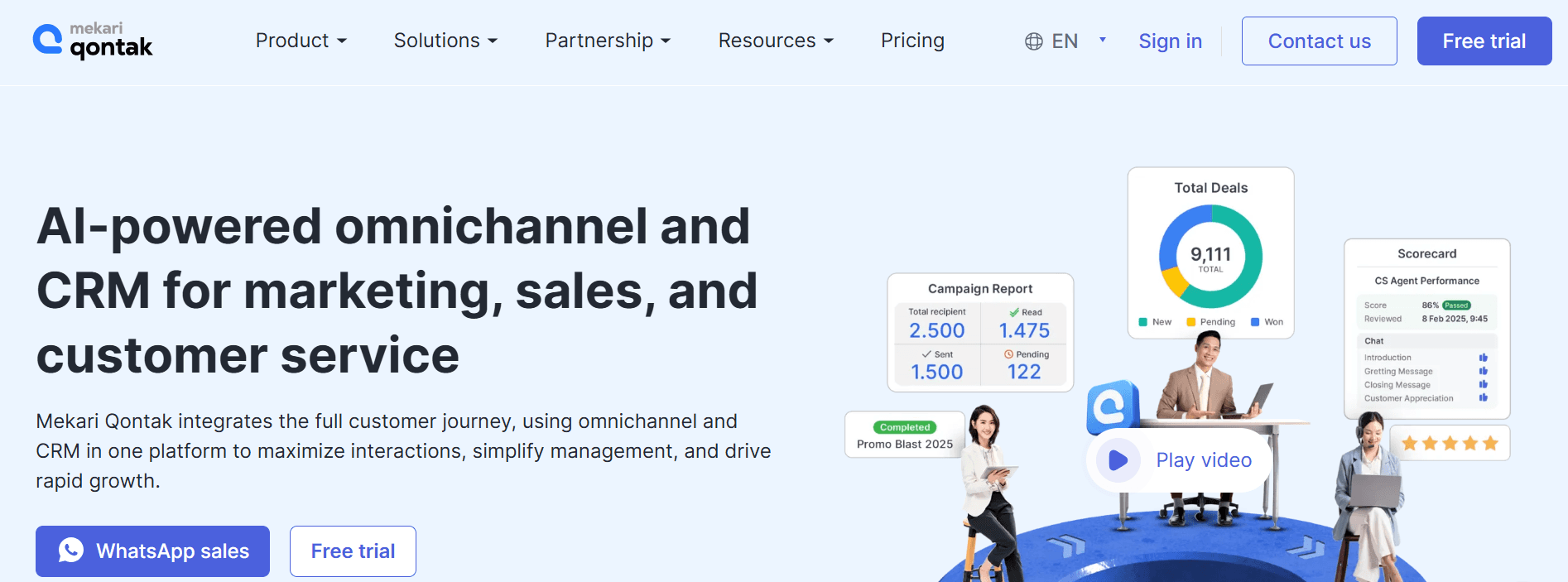Click the Campaign Report card title

980,289
